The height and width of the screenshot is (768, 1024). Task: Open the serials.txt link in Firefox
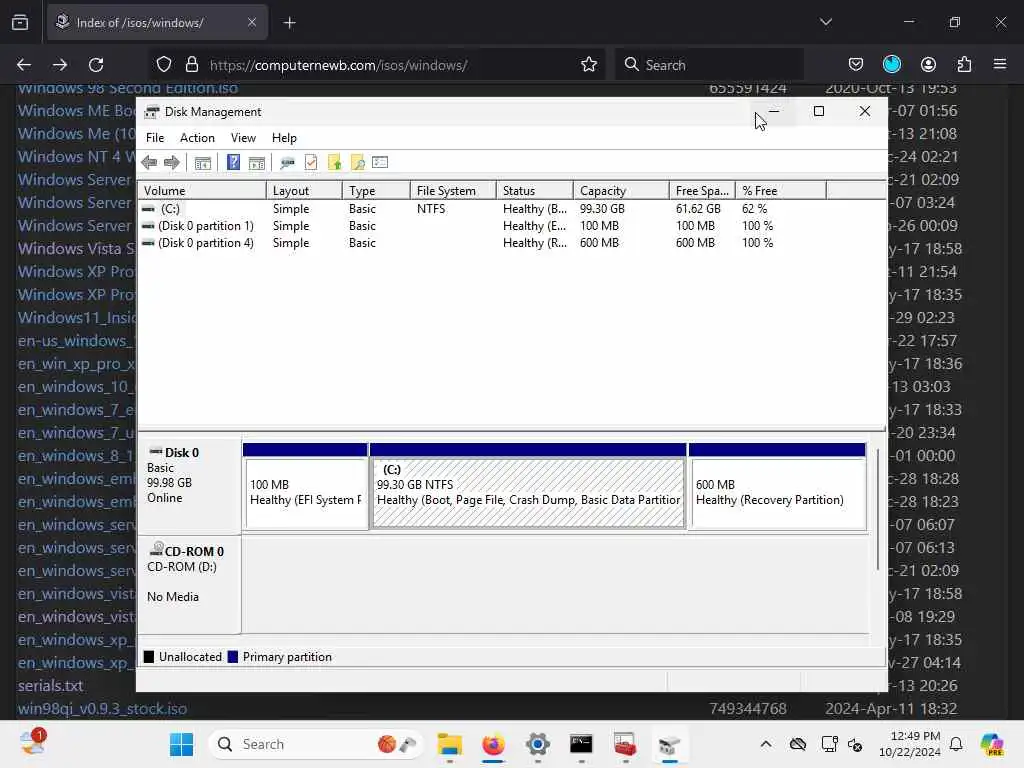50,686
